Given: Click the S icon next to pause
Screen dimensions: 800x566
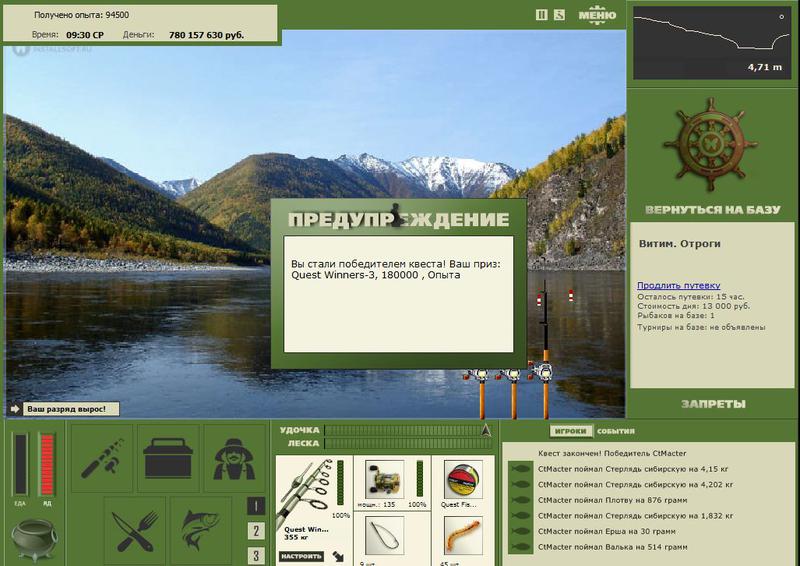Looking at the screenshot, I should [559, 15].
